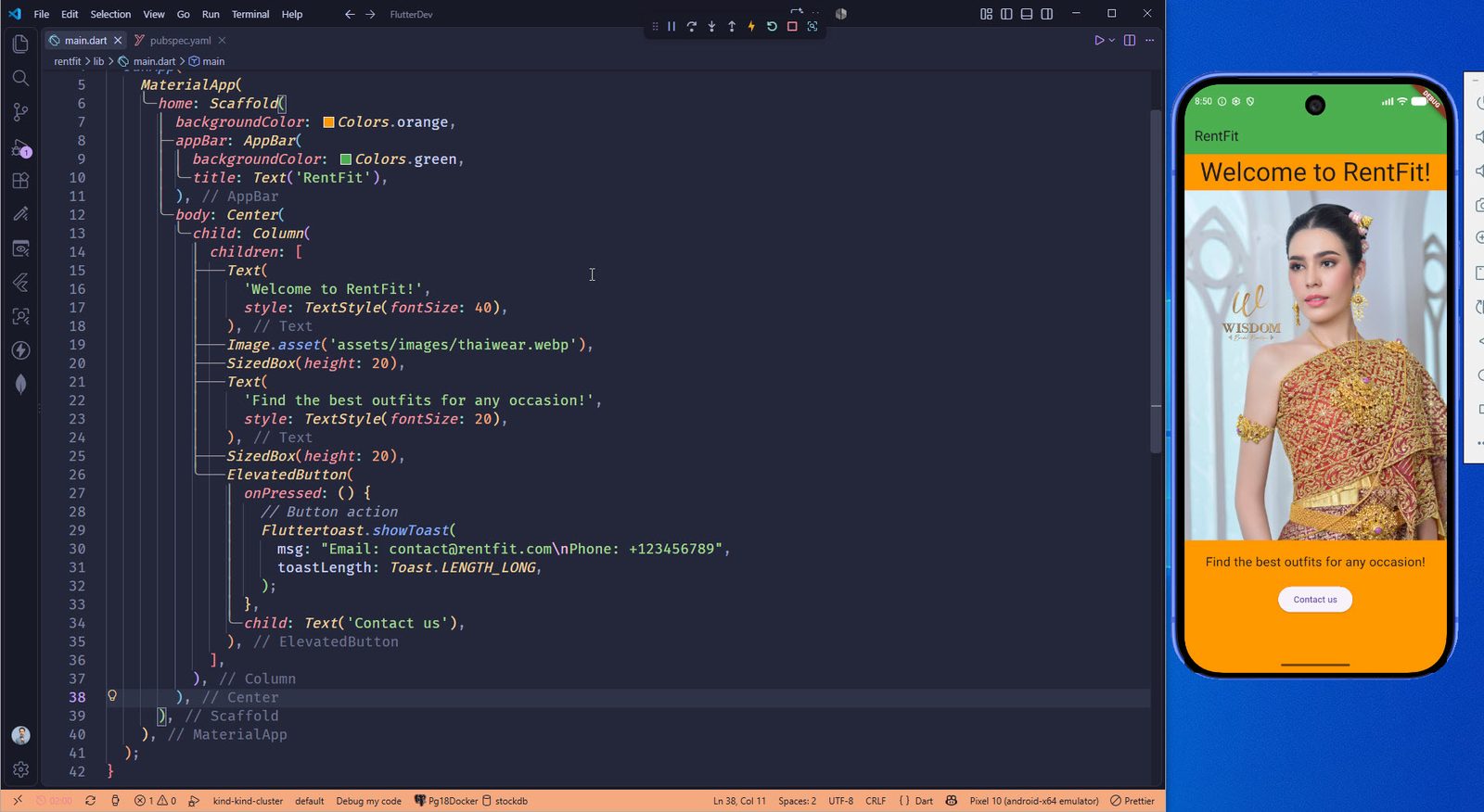Viewport: 1484px width, 812px height.
Task: Open the widget inspector from debug toolbar
Action: tap(812, 27)
